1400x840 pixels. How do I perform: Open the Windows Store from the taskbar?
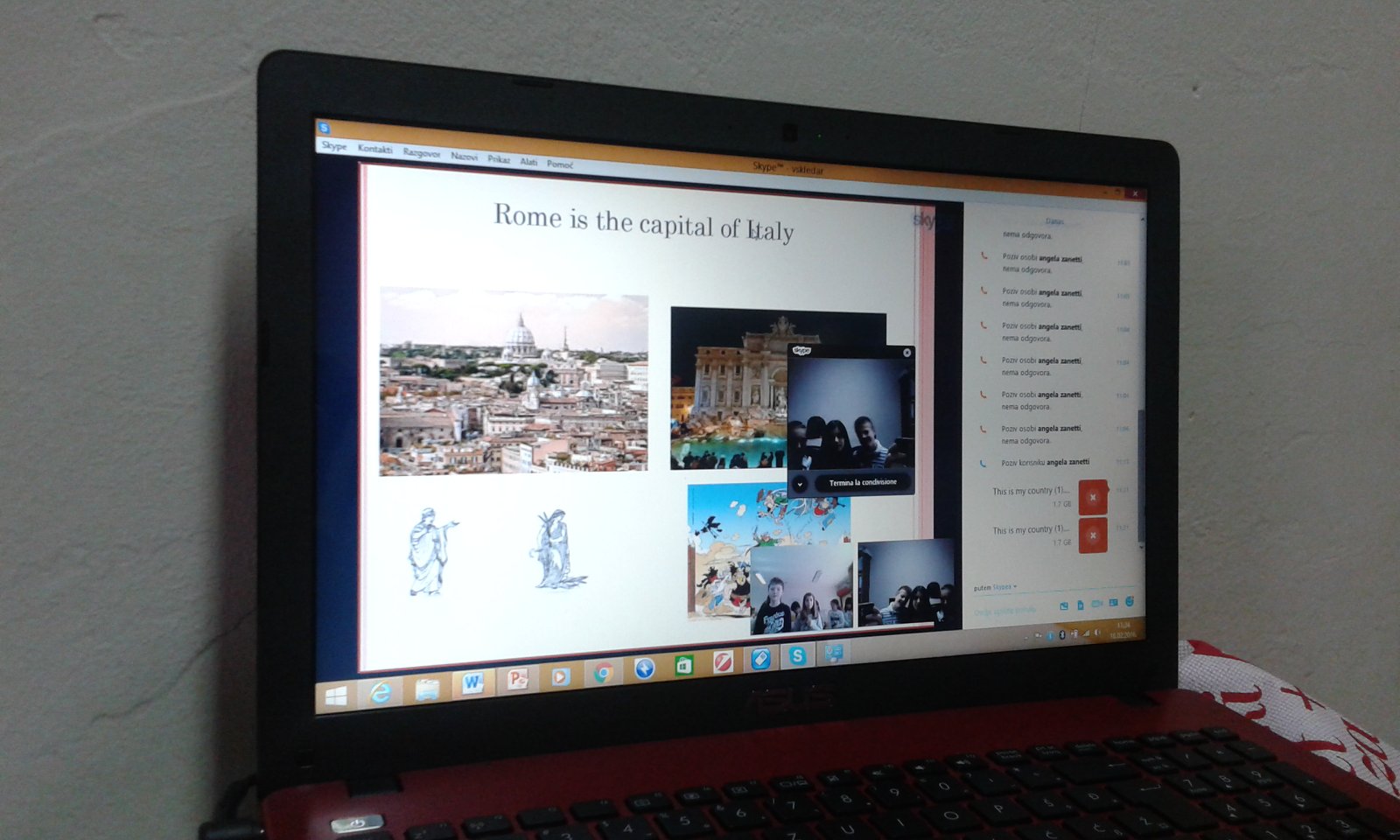(683, 666)
